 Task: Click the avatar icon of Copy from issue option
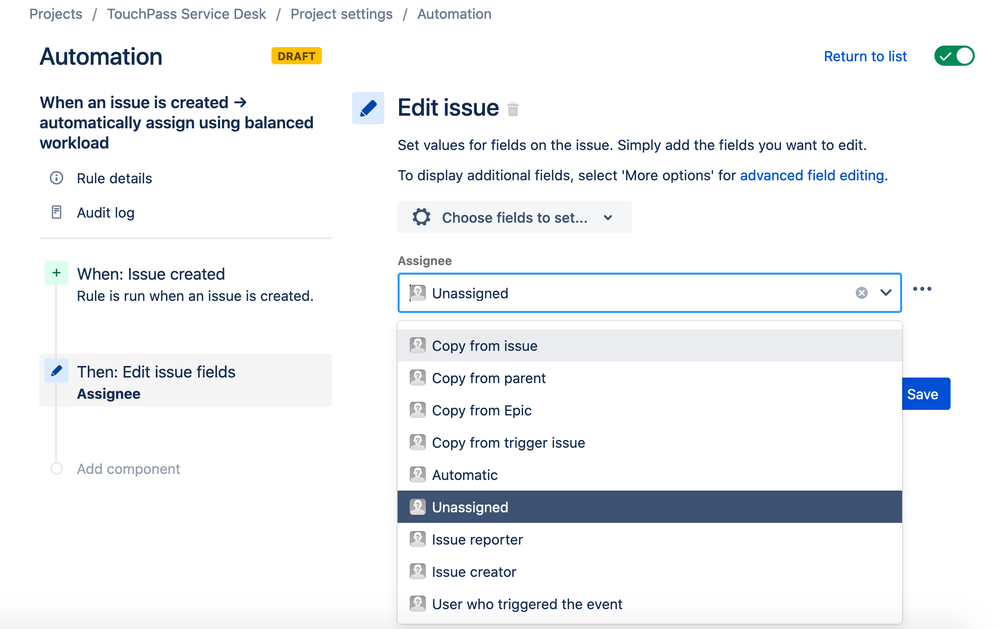pyautogui.click(x=417, y=345)
